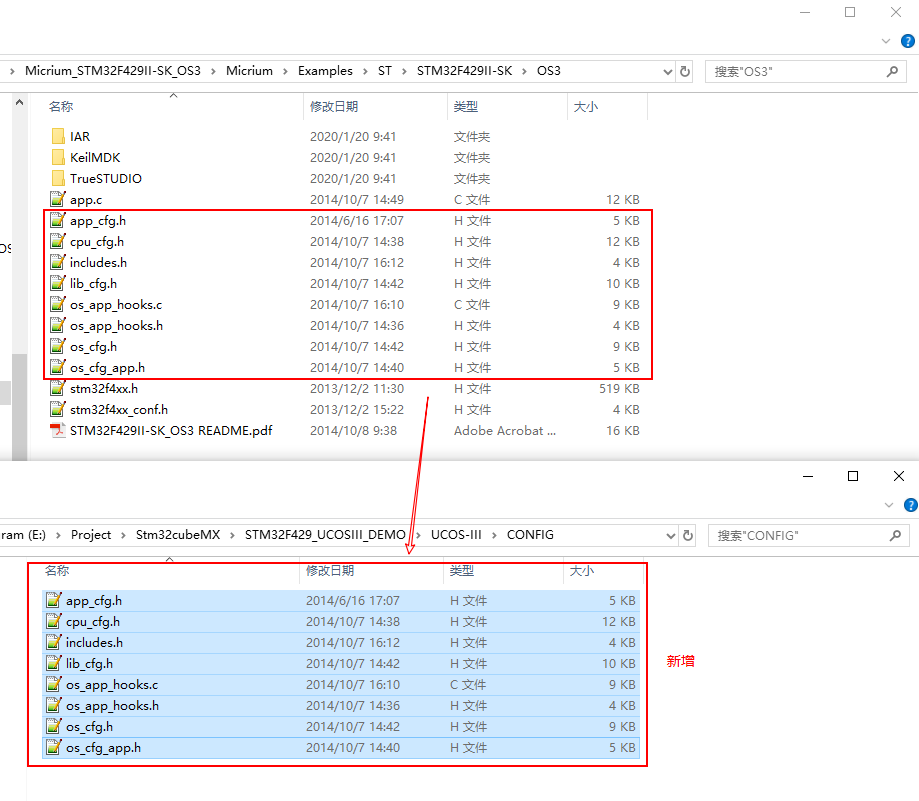
Task: Select os_app_hooks.c in CONFIG window
Action: pos(341,685)
